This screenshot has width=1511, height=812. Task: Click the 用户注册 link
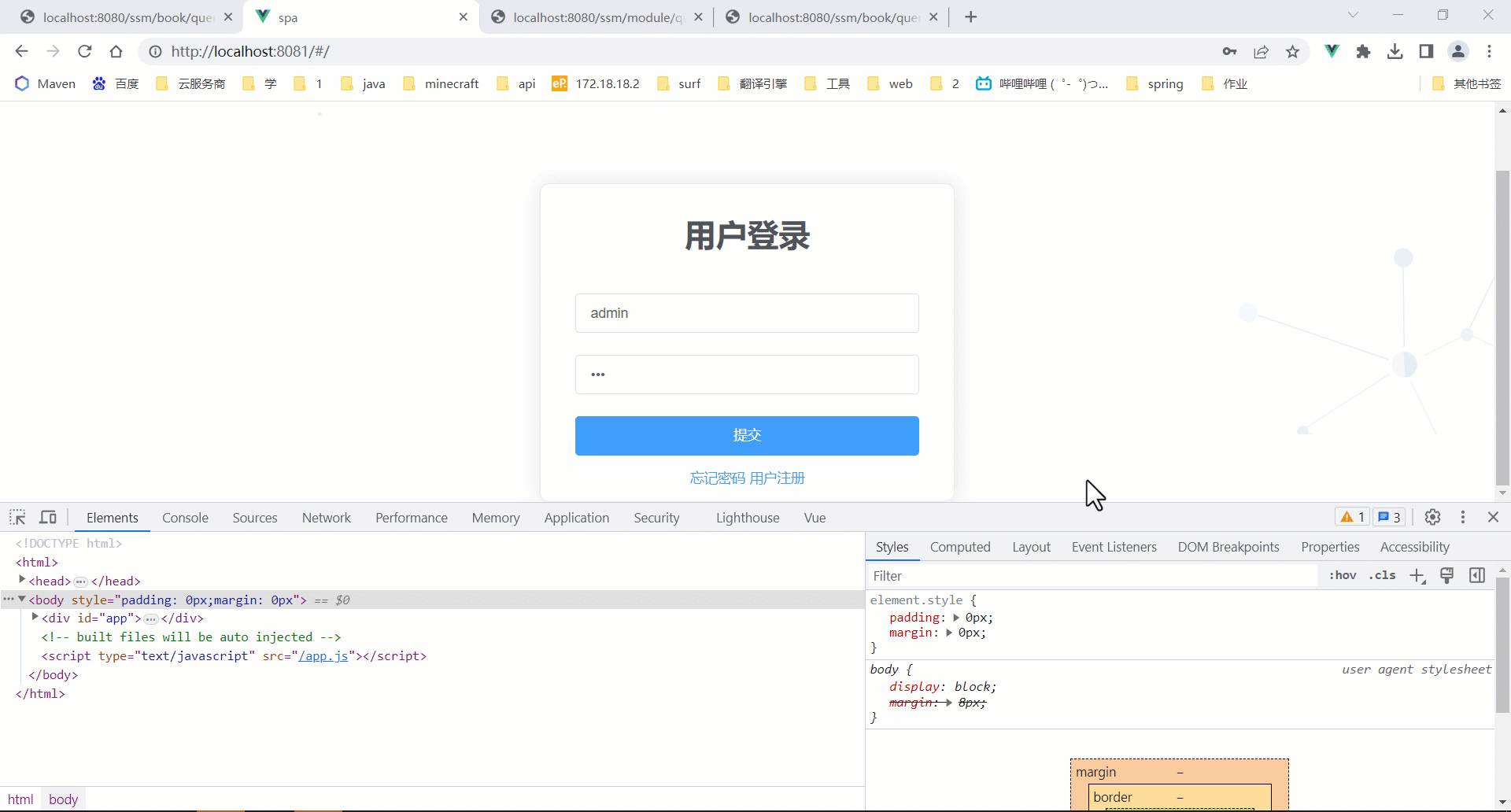pos(777,478)
